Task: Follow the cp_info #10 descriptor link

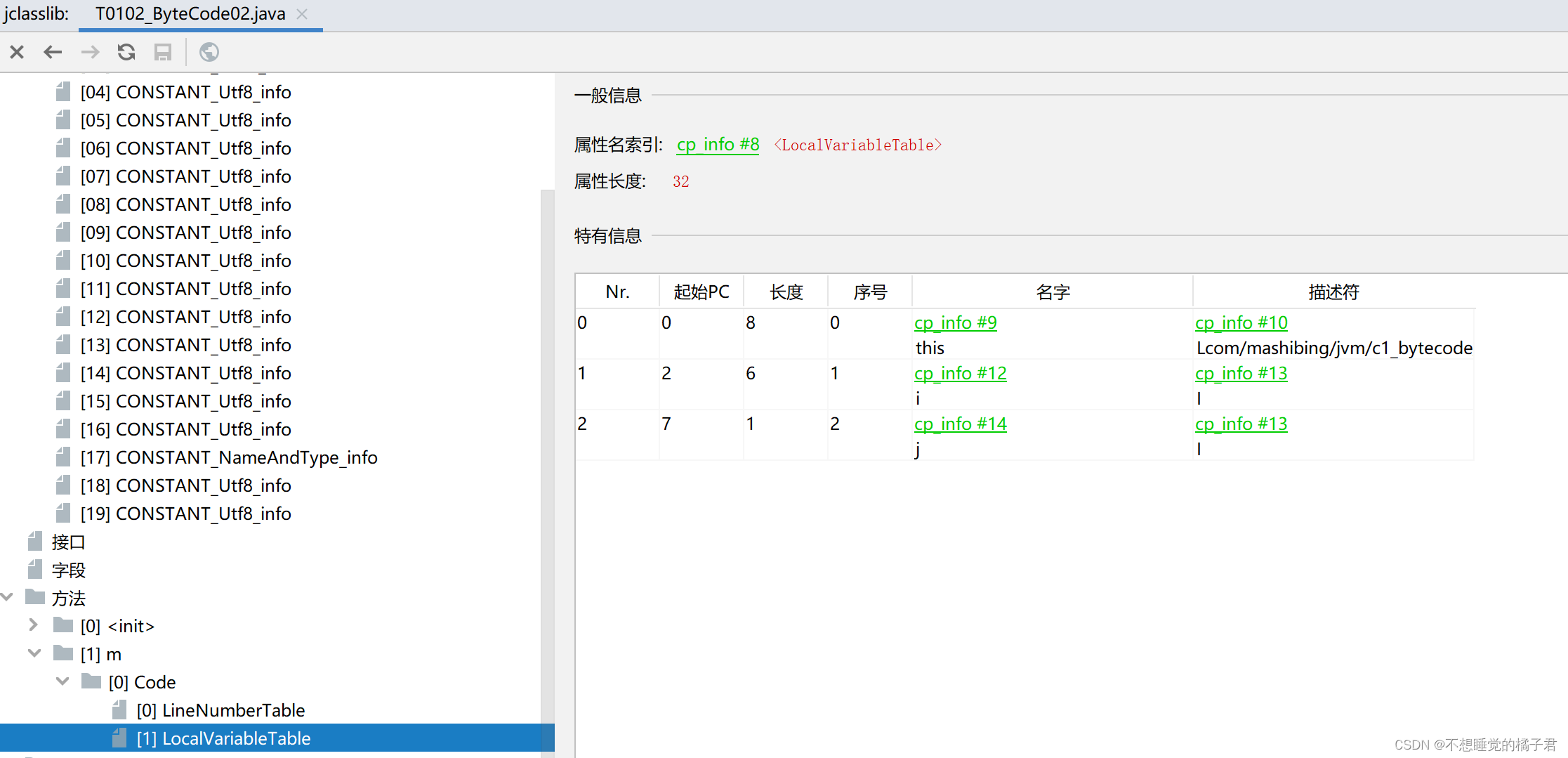Action: click(x=1241, y=322)
